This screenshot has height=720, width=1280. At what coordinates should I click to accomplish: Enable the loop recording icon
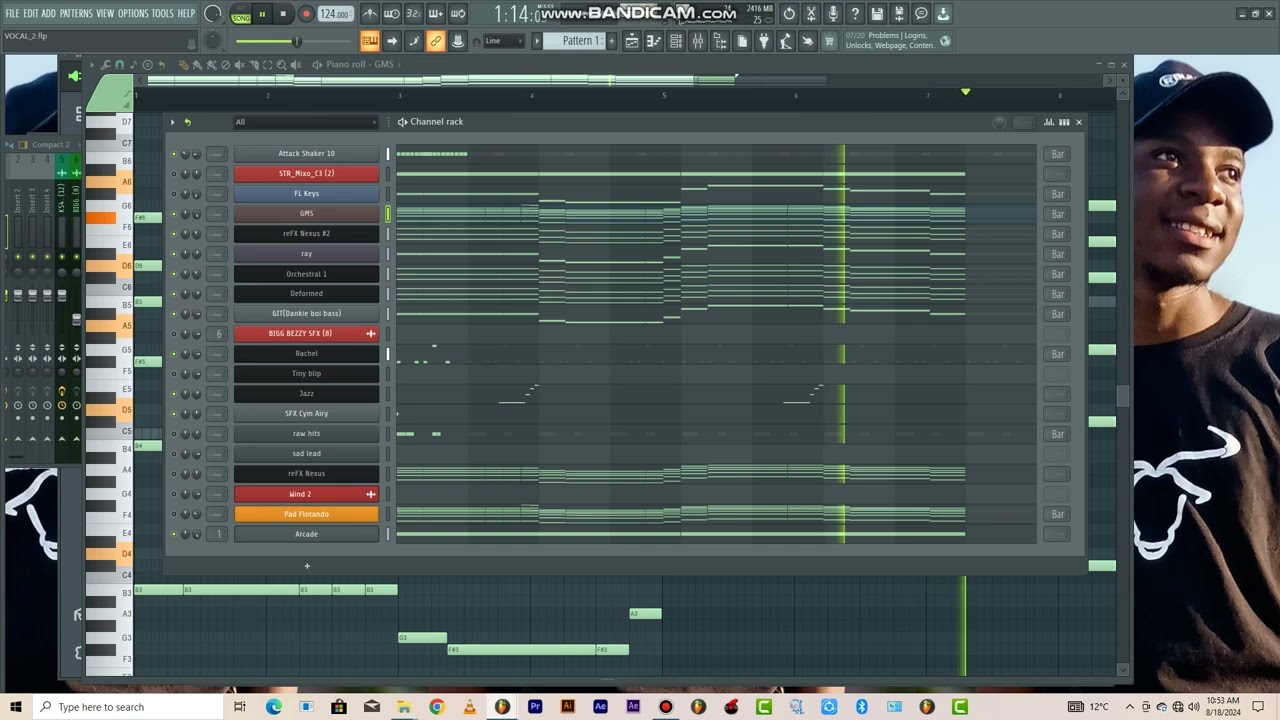458,14
